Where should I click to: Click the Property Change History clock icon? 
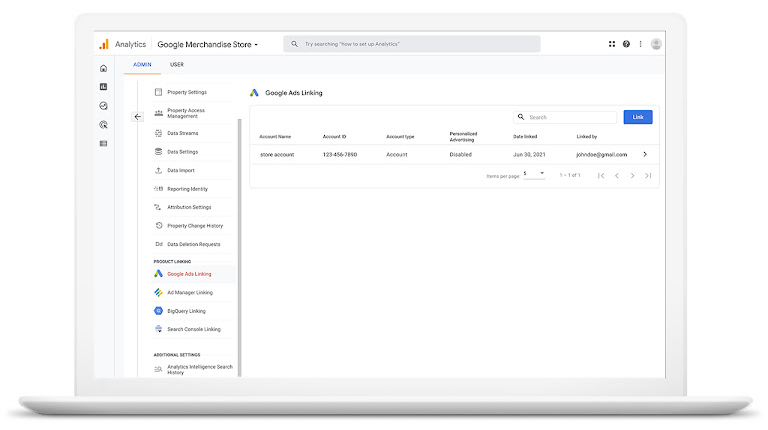pos(159,226)
